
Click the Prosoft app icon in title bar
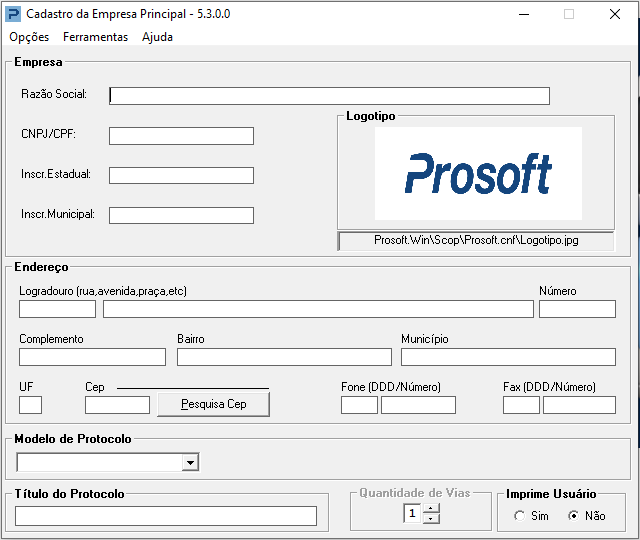13,14
